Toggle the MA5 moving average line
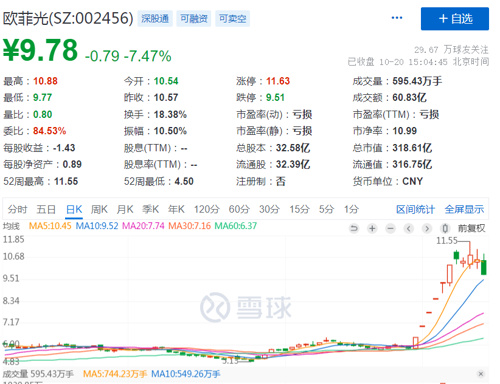The width and height of the screenshot is (500, 384). [50, 226]
